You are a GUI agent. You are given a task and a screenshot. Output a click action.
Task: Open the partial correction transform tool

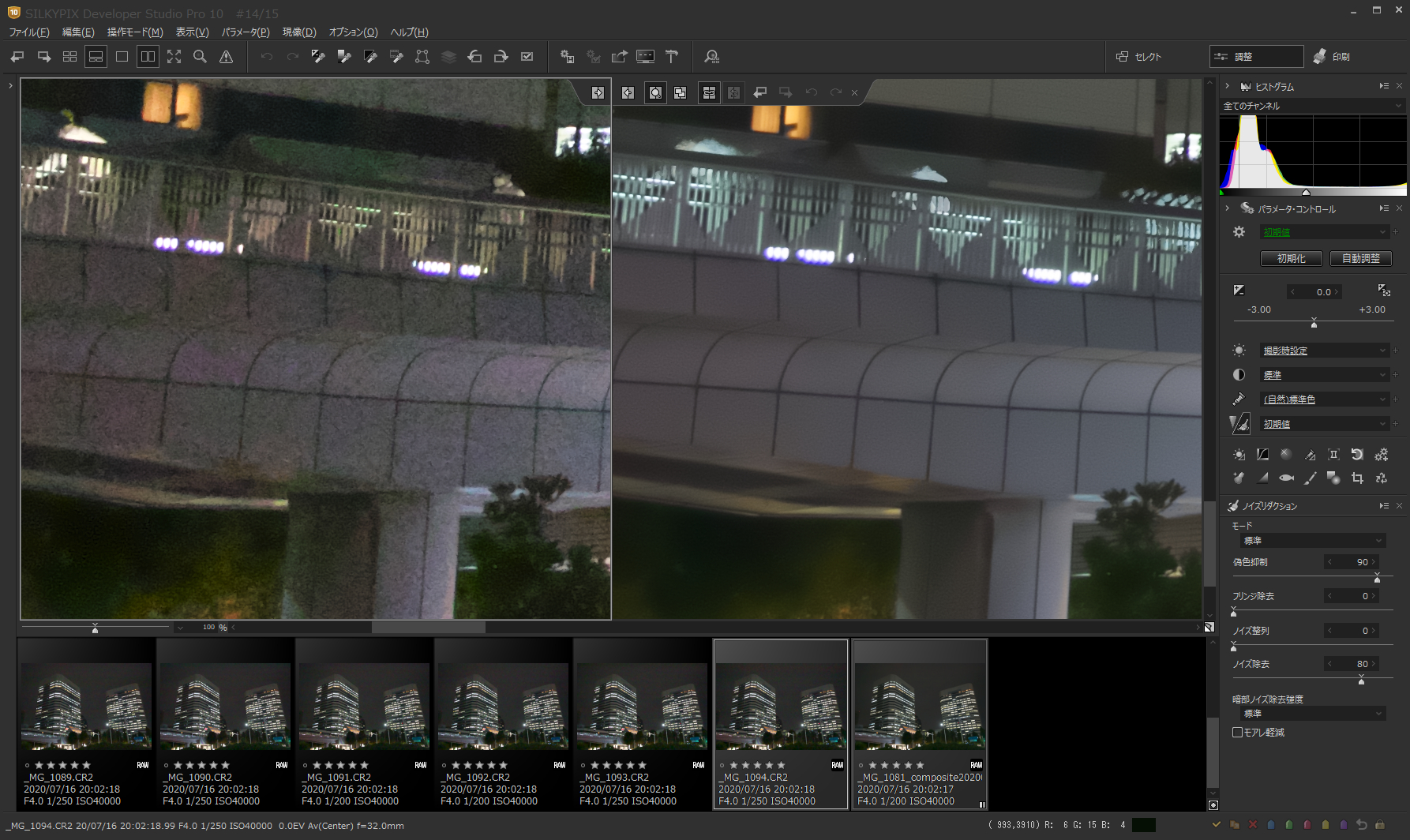[422, 57]
